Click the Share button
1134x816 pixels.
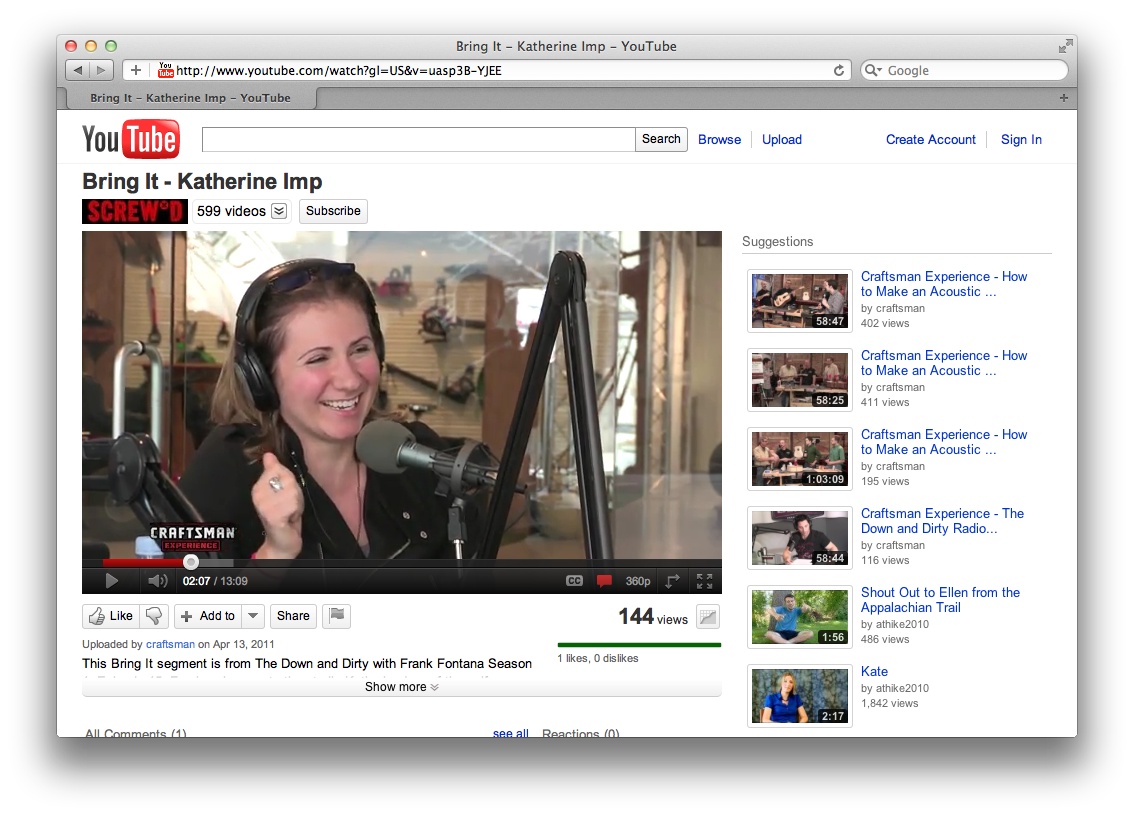293,616
